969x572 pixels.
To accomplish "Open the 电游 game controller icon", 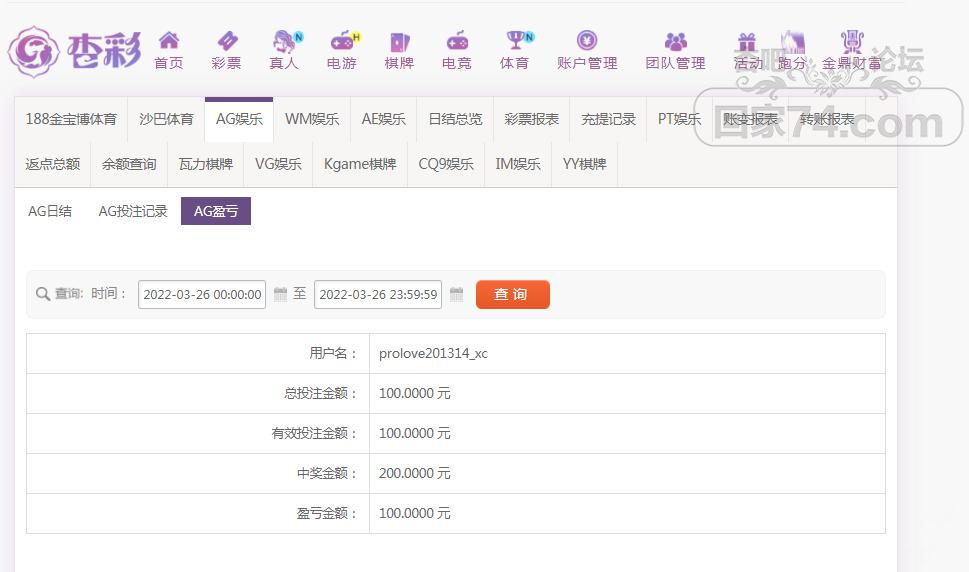I will (342, 42).
